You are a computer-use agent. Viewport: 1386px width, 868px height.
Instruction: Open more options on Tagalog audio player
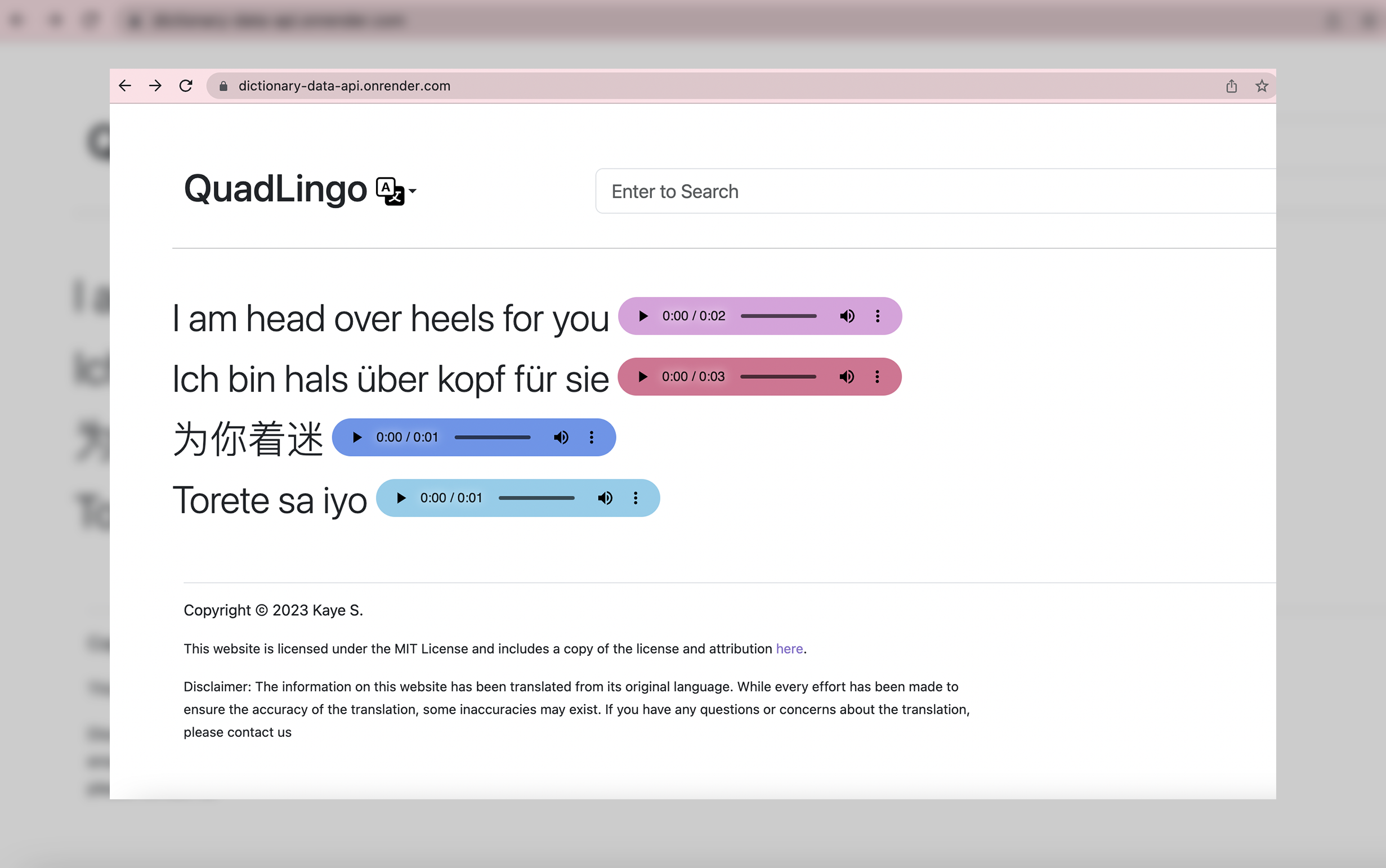(635, 498)
